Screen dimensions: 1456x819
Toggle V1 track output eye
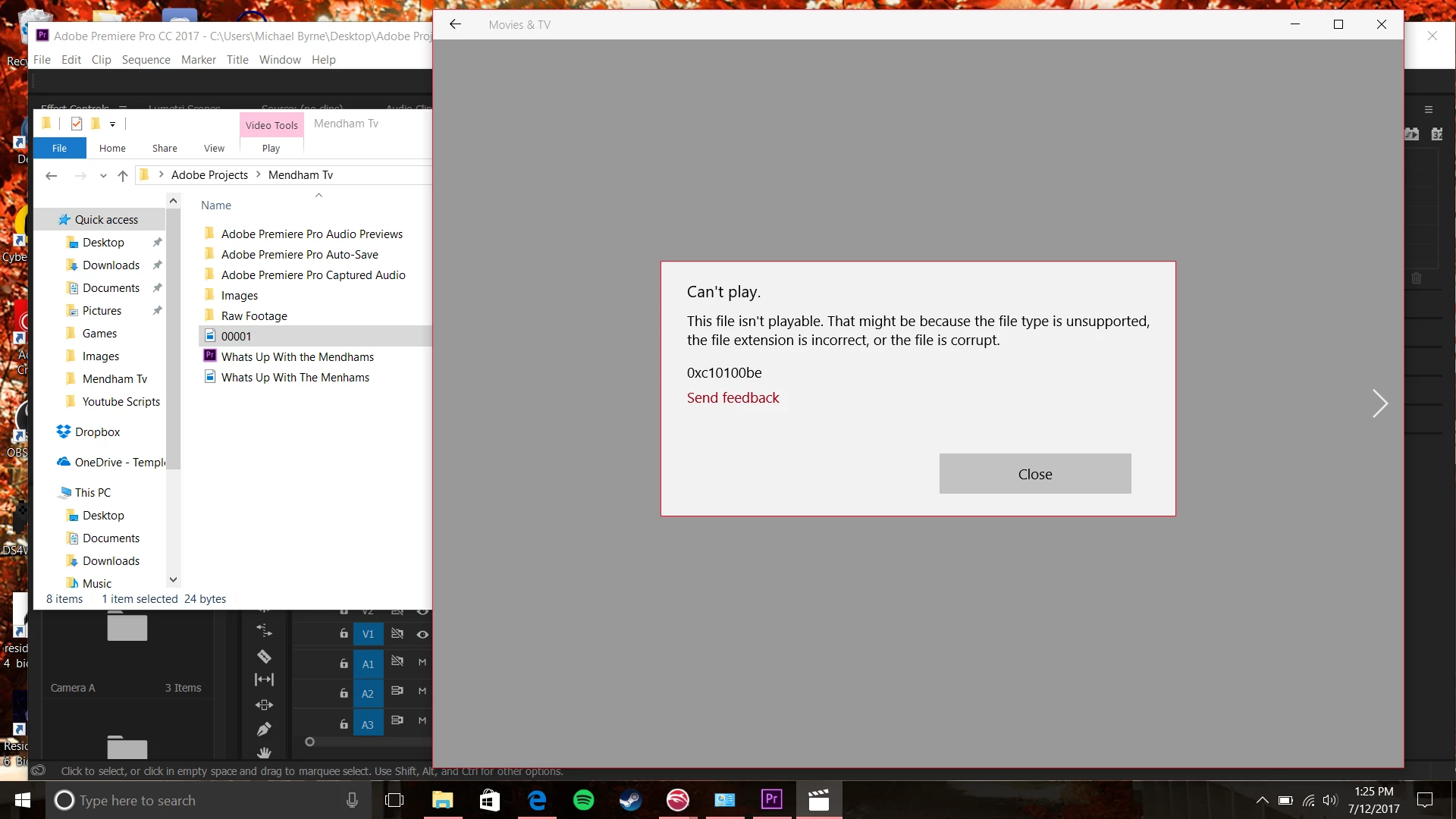point(422,634)
